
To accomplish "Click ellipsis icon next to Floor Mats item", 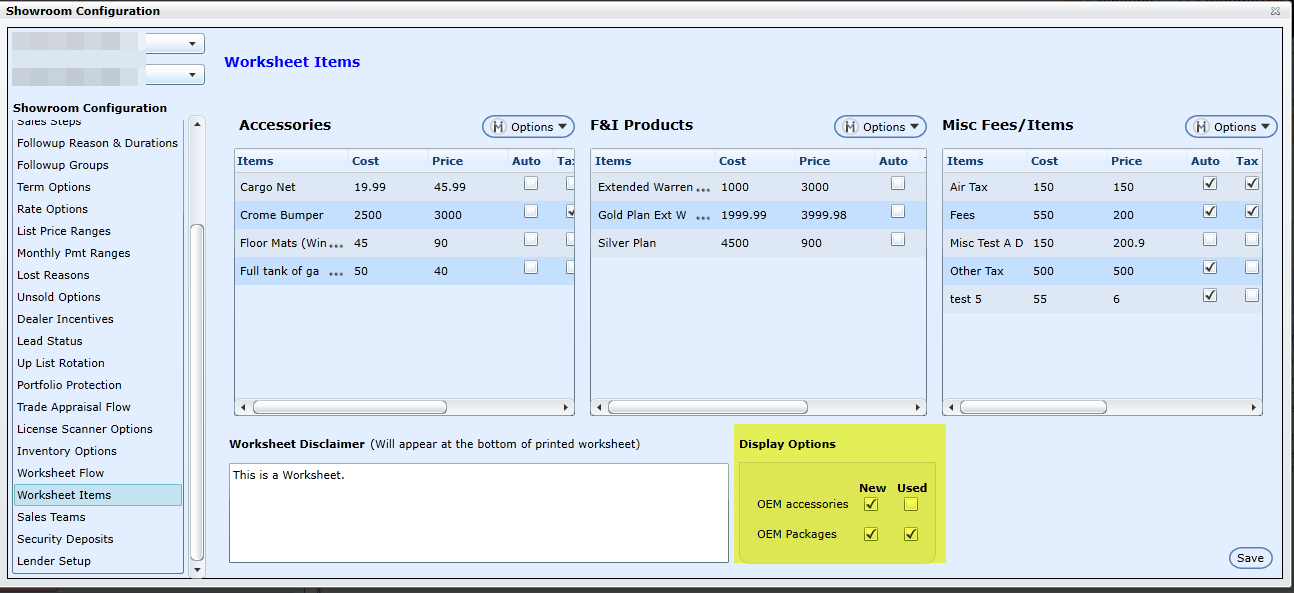I will 336,244.
